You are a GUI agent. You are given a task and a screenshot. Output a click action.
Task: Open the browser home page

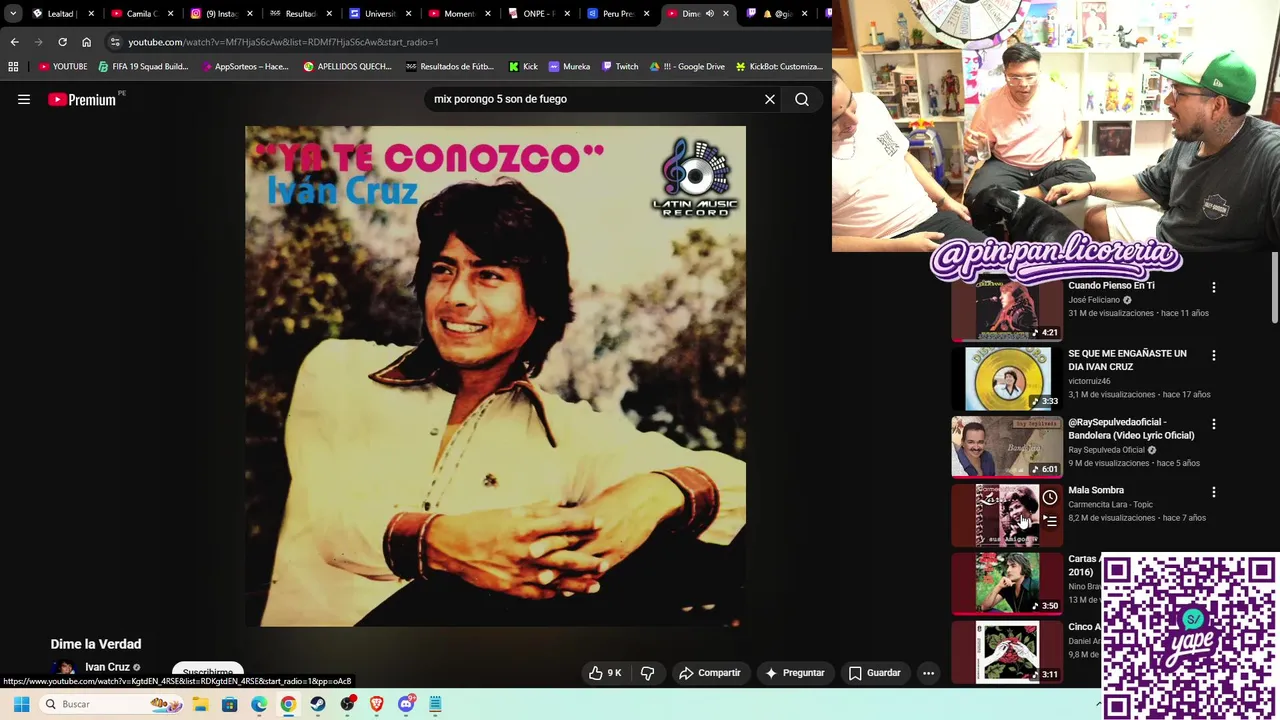(86, 42)
